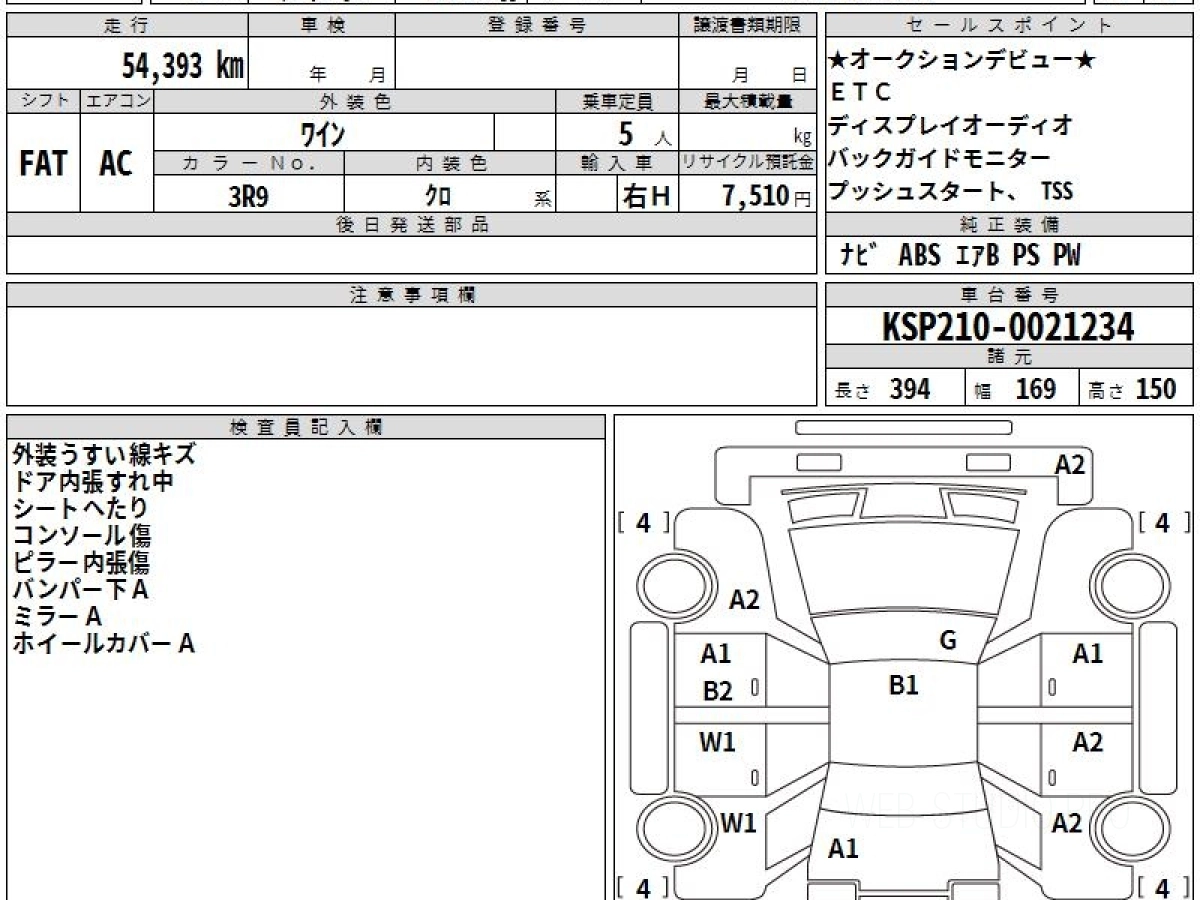Select inspector note ピラー内張傷
Screen dimensions: 1200x900
82,562
